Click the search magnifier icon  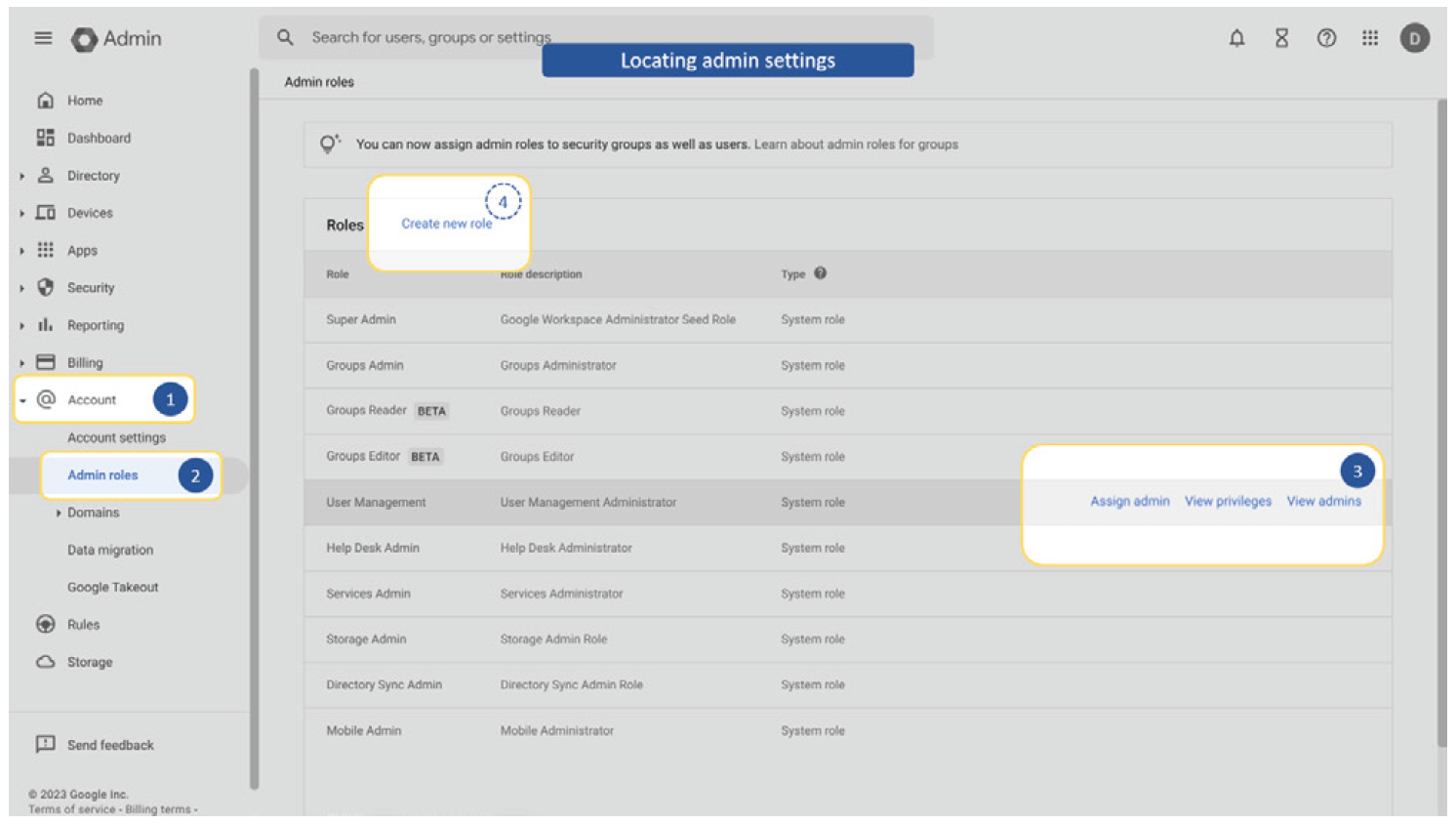tap(285, 37)
